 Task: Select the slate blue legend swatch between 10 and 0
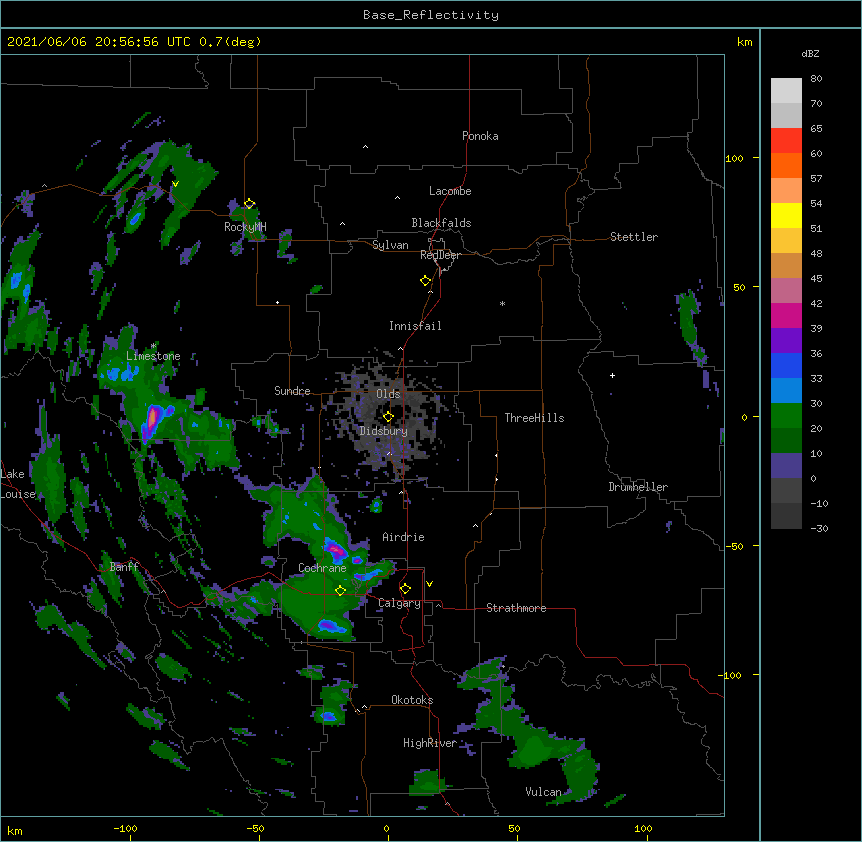tap(786, 466)
